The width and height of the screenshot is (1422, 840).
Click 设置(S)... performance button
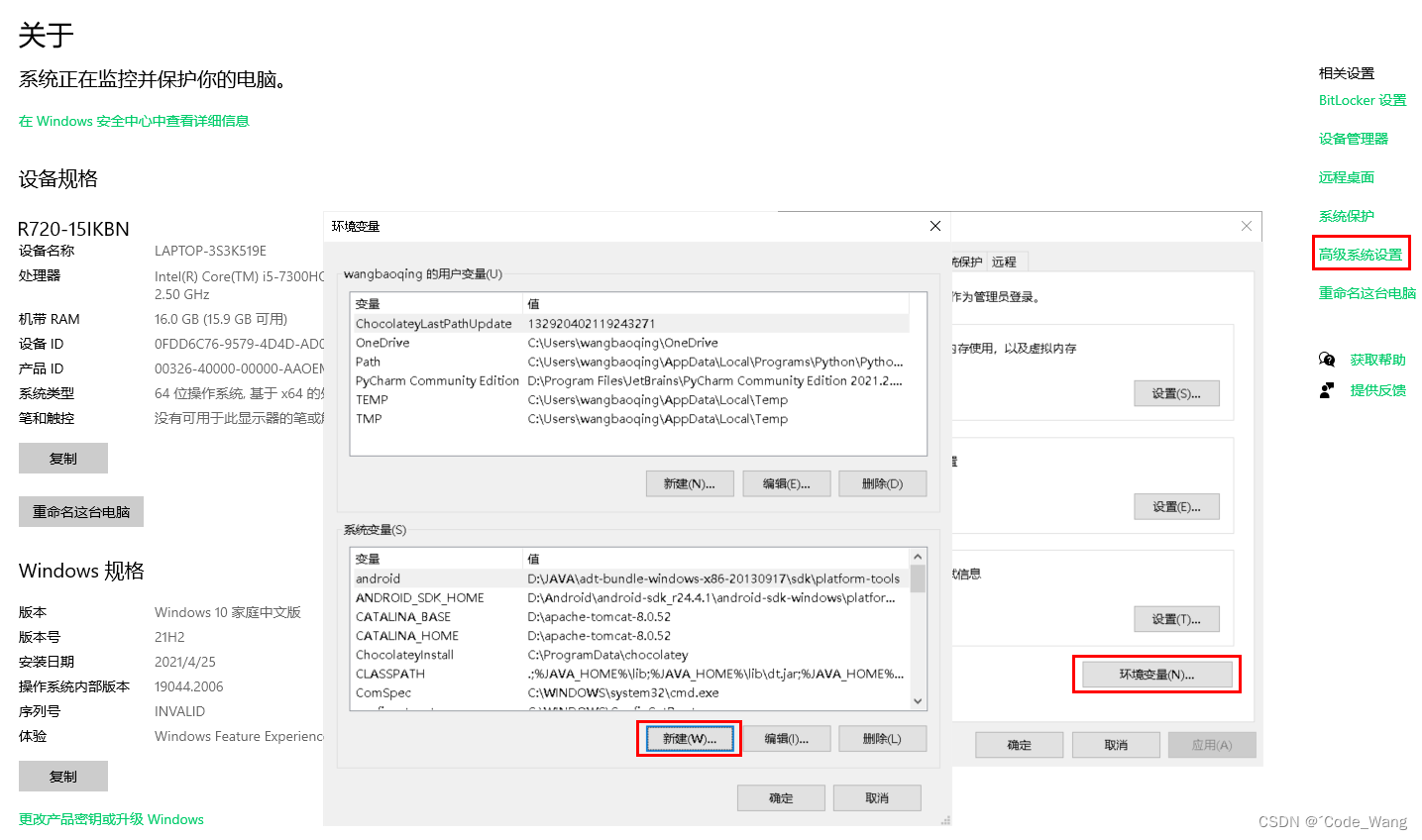point(1176,393)
